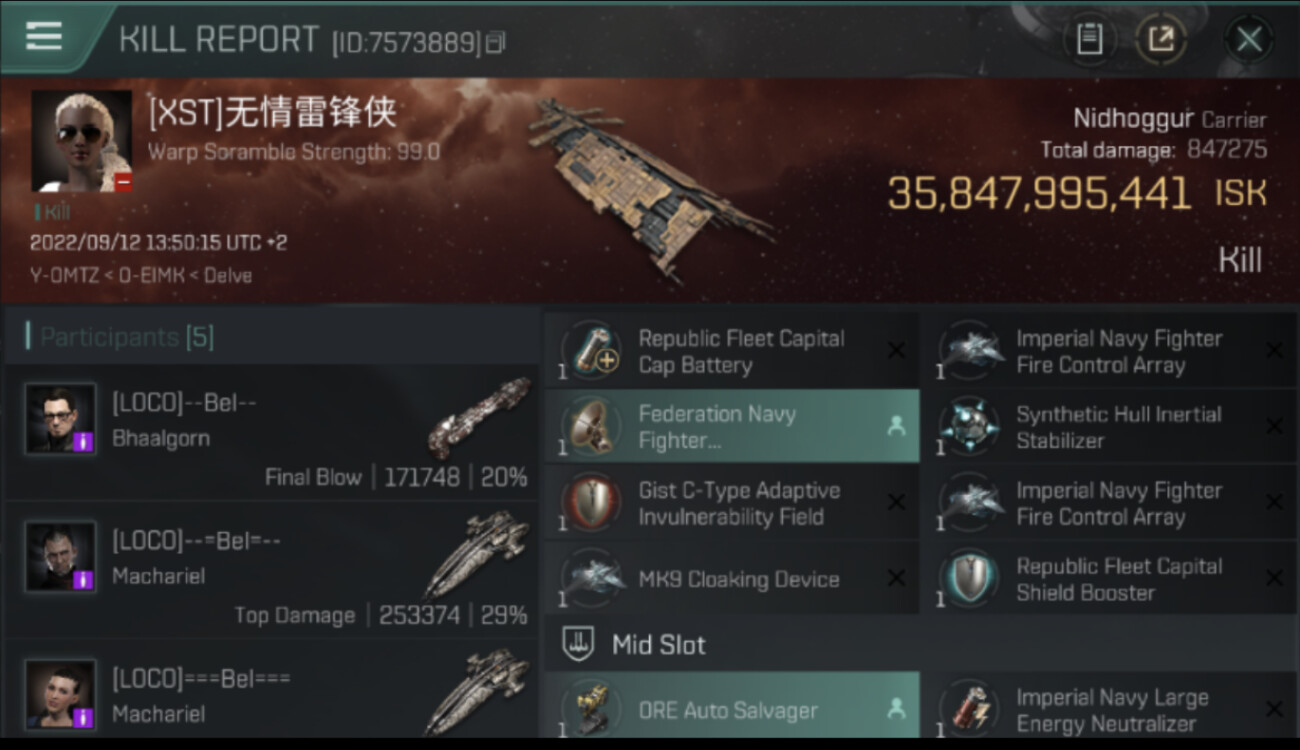Select the Synthetic Hull Inertial Stabilizer icon
This screenshot has width=1300, height=750.
968,427
